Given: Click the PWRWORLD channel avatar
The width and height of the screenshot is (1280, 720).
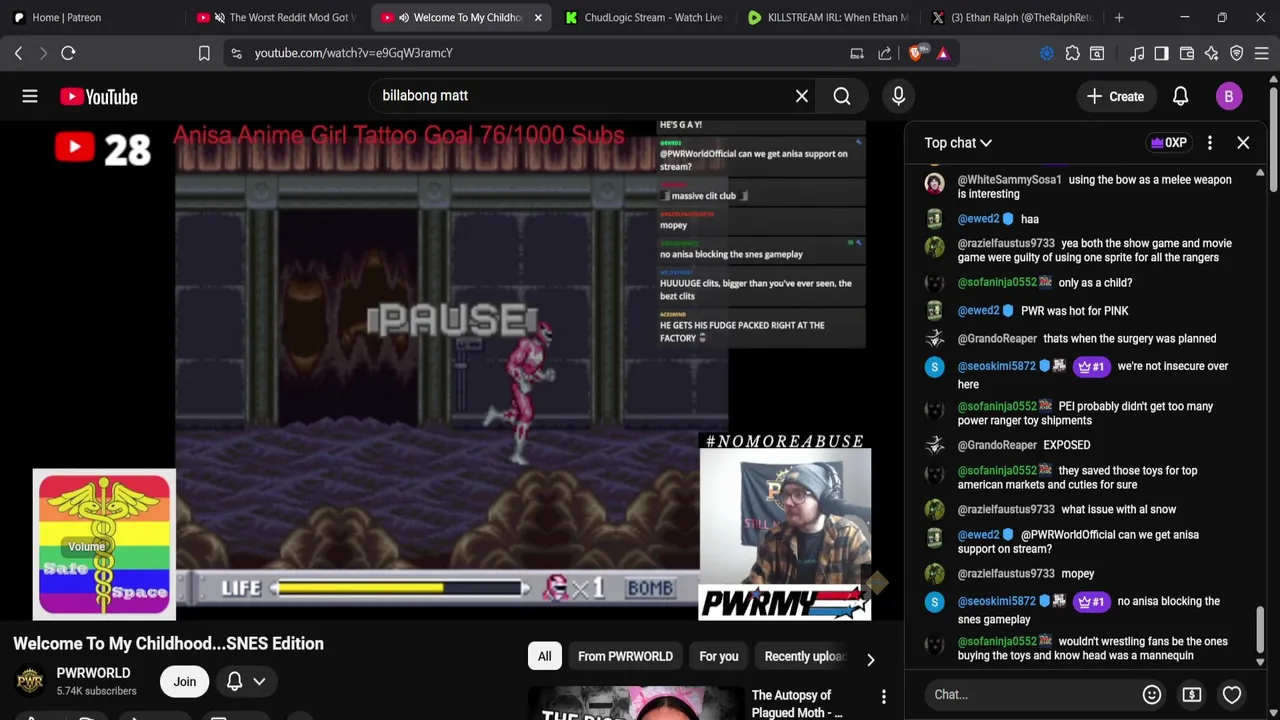Looking at the screenshot, I should click(x=30, y=681).
